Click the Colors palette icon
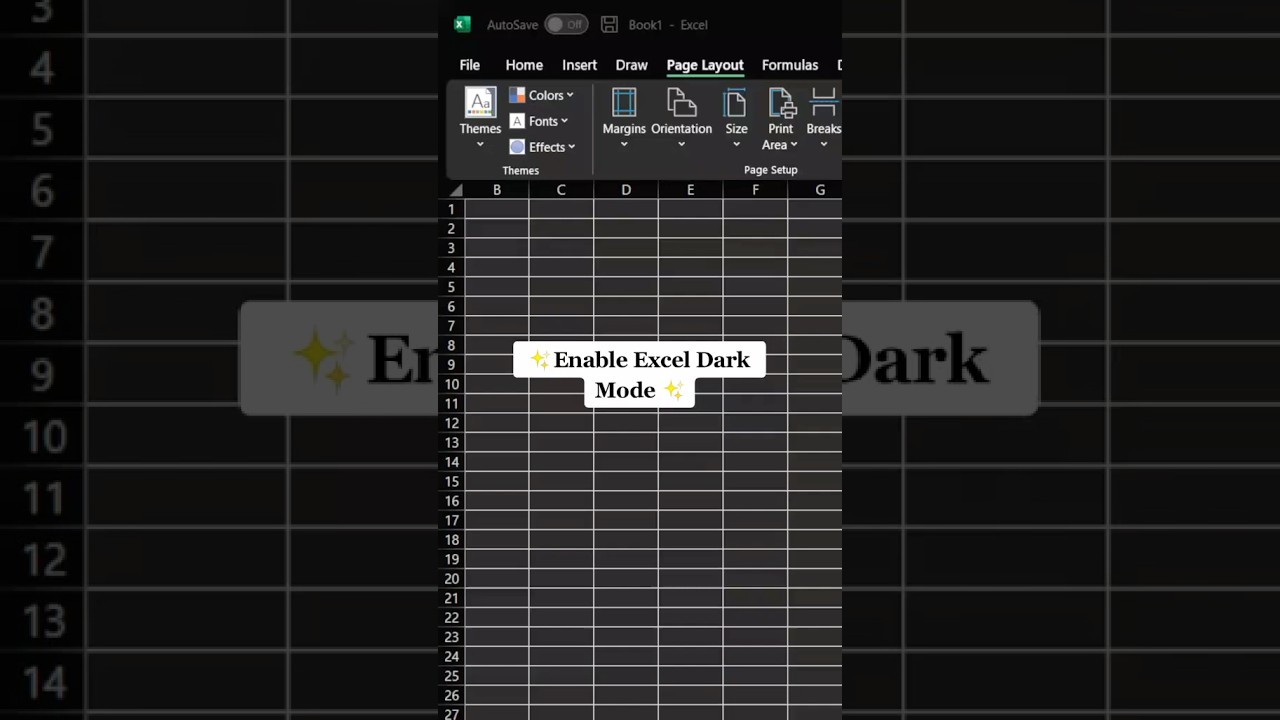1280x720 pixels. point(517,95)
